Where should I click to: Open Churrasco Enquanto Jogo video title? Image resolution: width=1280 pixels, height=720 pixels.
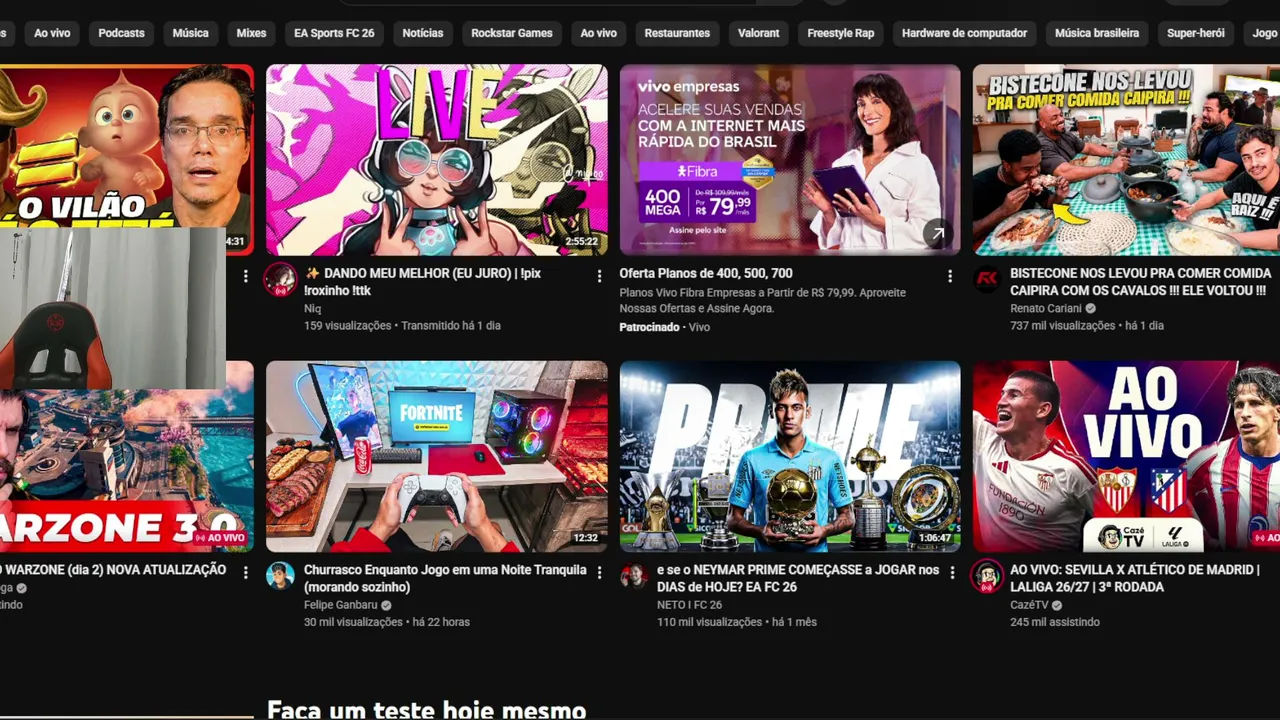click(445, 579)
